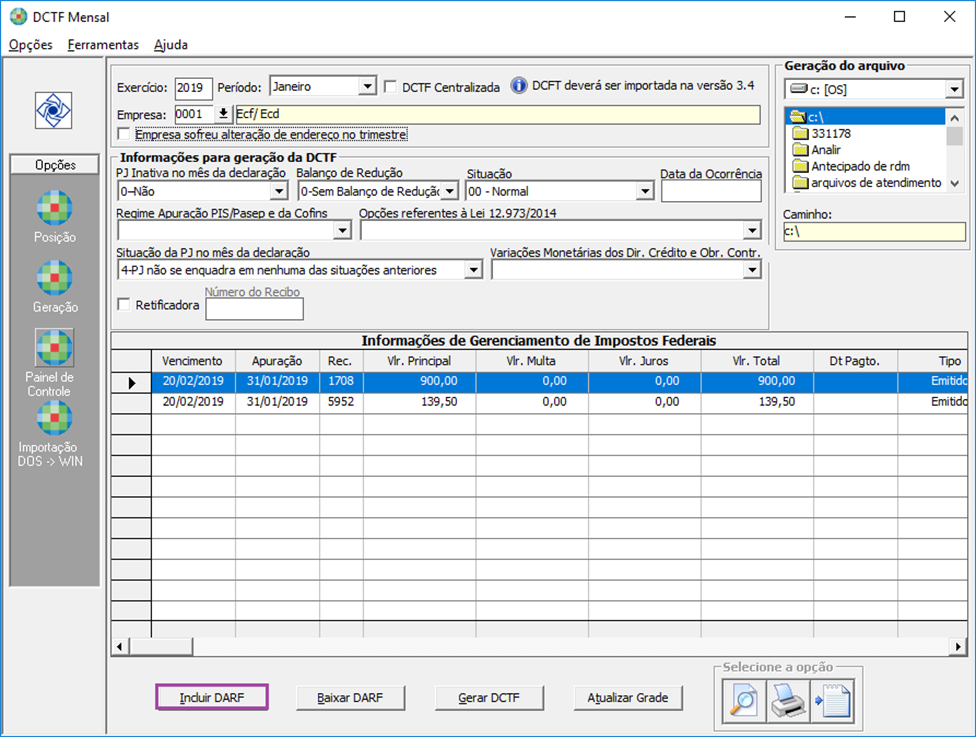The image size is (976, 737).
Task: Click the 139,50 Vlr. Principal cell
Action: [419, 402]
